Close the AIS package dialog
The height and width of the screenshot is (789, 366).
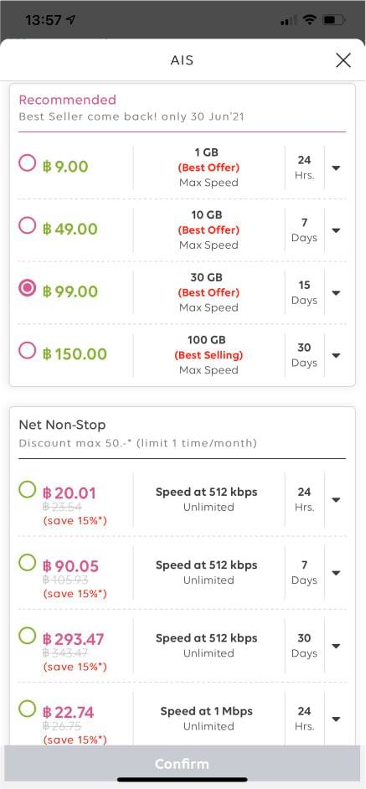click(x=343, y=60)
